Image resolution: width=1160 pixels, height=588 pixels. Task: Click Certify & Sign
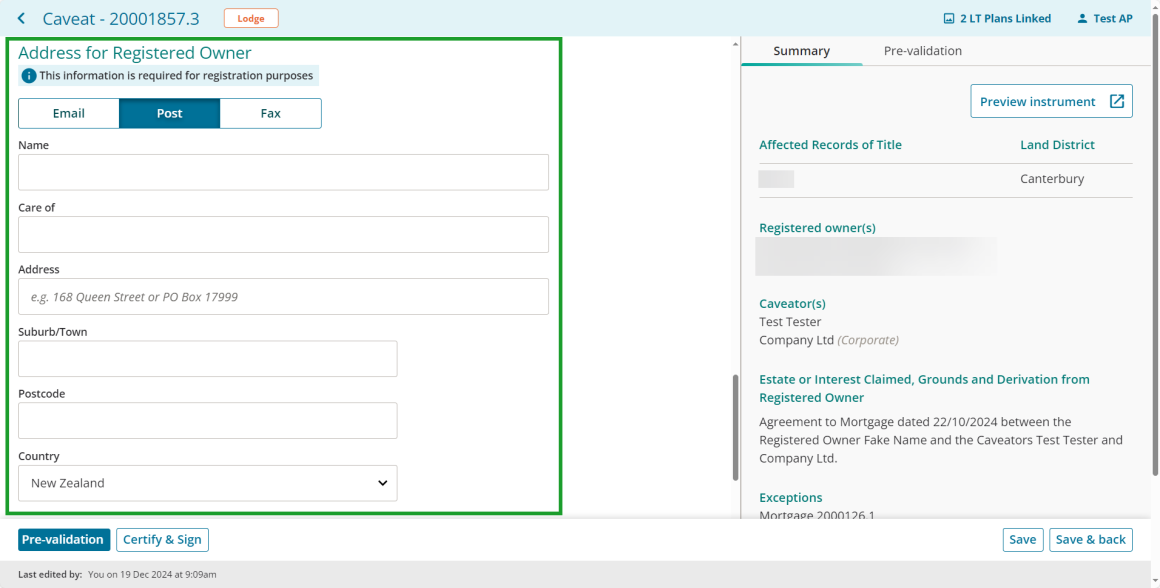[x=162, y=540]
